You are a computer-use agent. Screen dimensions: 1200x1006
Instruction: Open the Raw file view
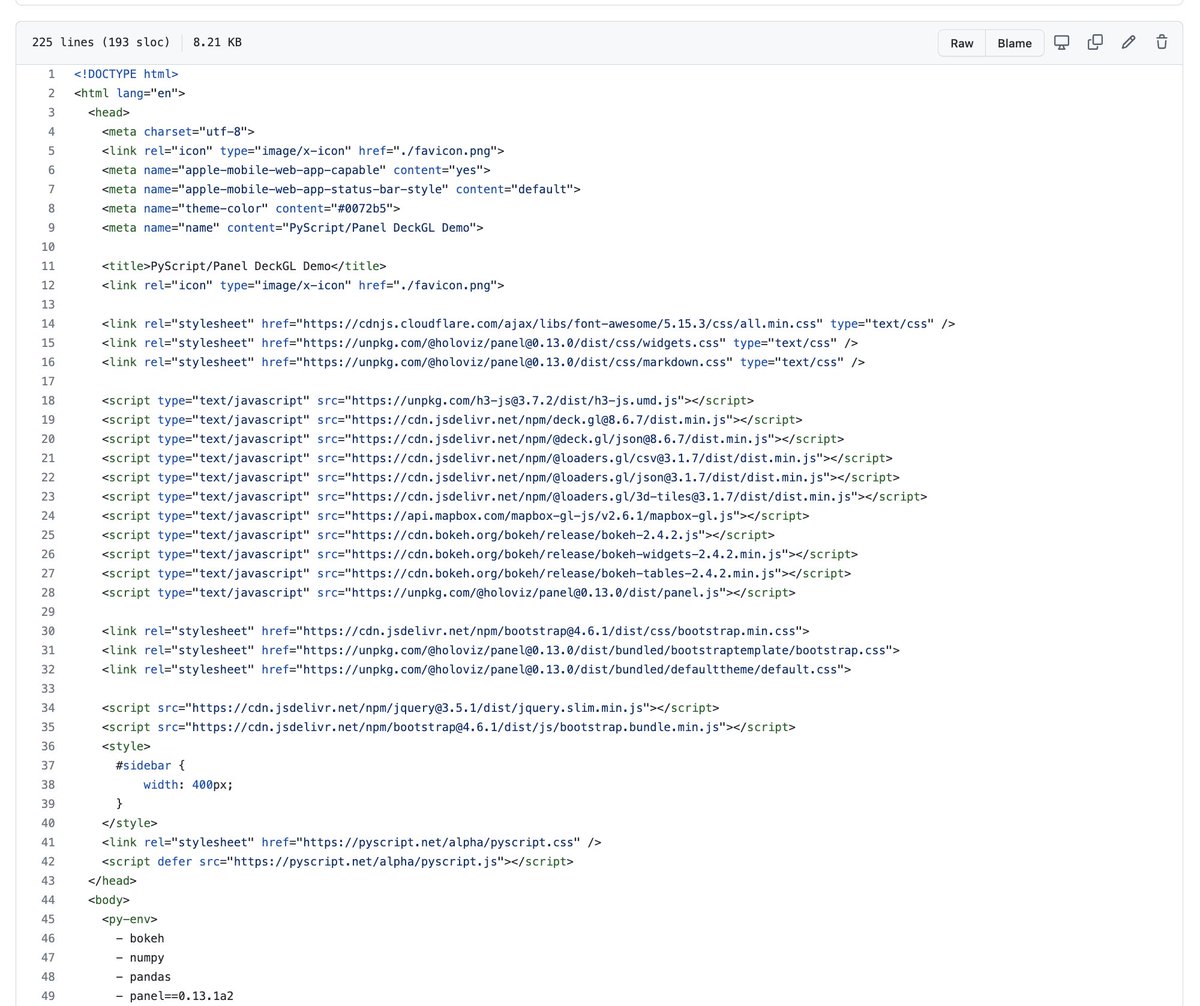click(x=962, y=43)
